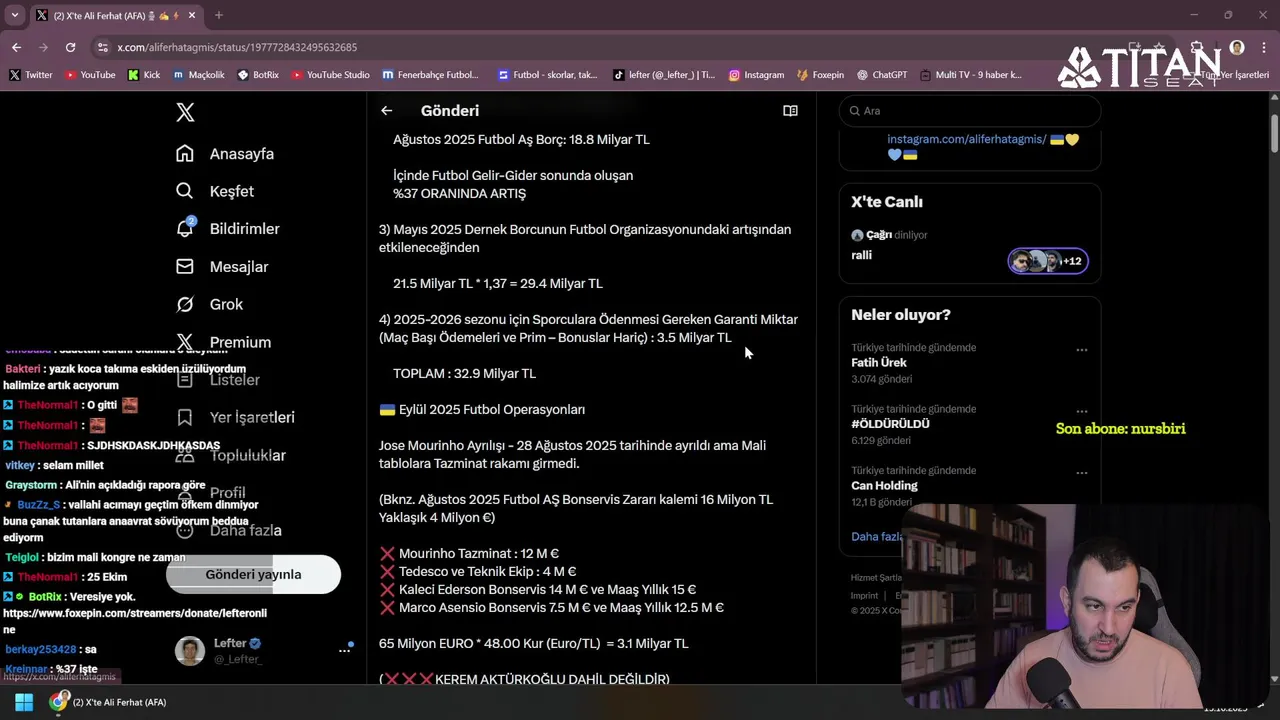
Task: Click the Yer İşaretleri bookmark icon
Action: (185, 417)
